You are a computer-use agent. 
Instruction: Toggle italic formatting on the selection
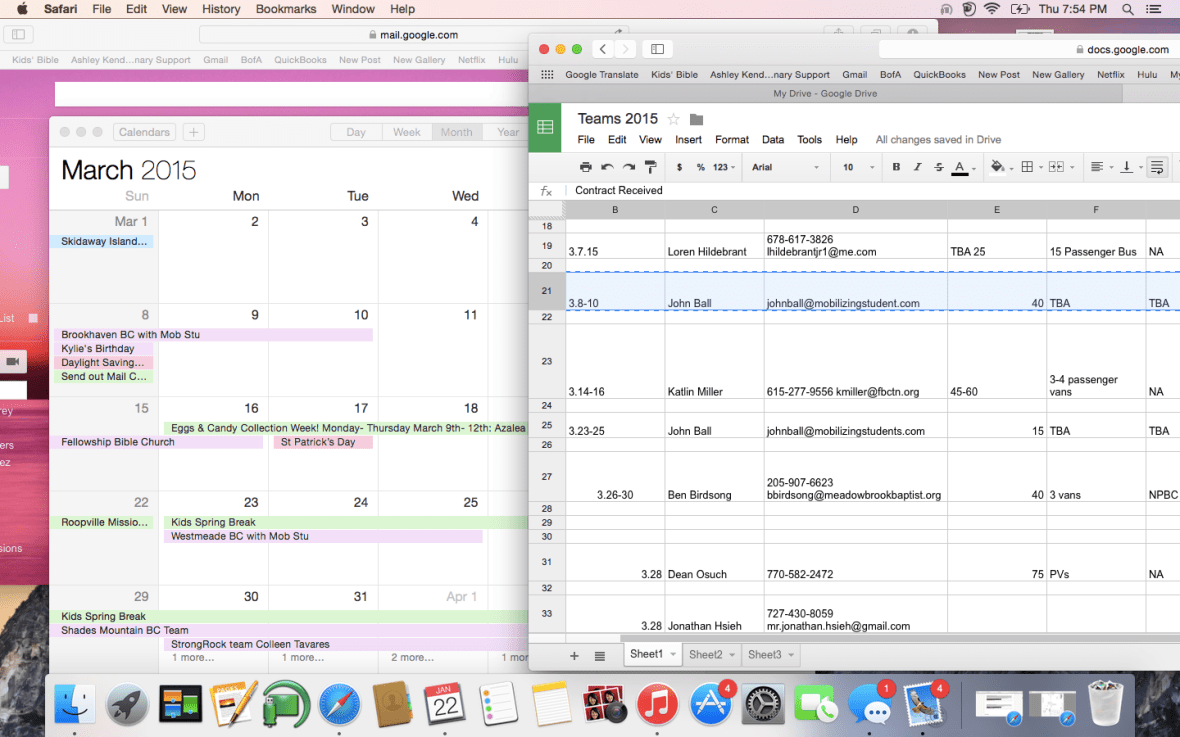pyautogui.click(x=917, y=167)
